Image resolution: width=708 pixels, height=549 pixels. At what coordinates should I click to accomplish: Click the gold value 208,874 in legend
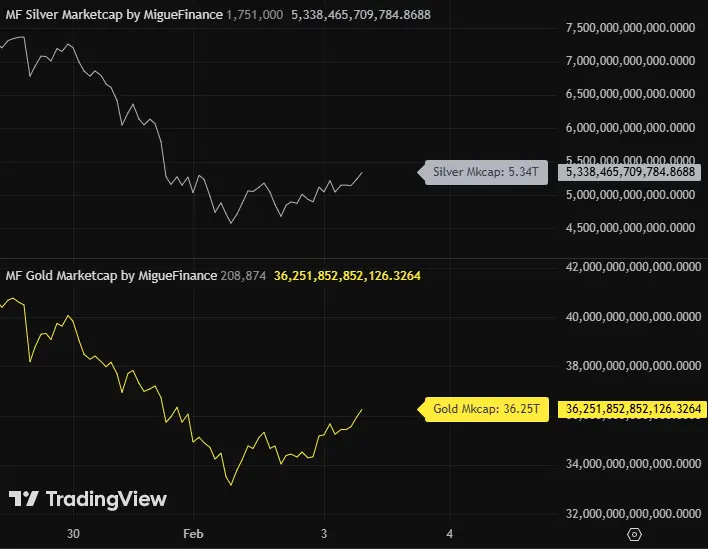pyautogui.click(x=243, y=276)
